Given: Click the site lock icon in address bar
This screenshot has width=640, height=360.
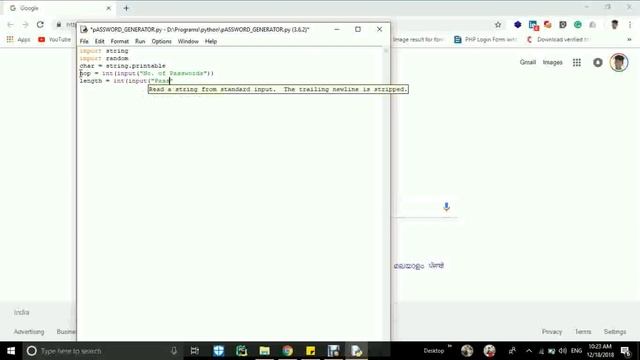Looking at the screenshot, I should [x=59, y=25].
